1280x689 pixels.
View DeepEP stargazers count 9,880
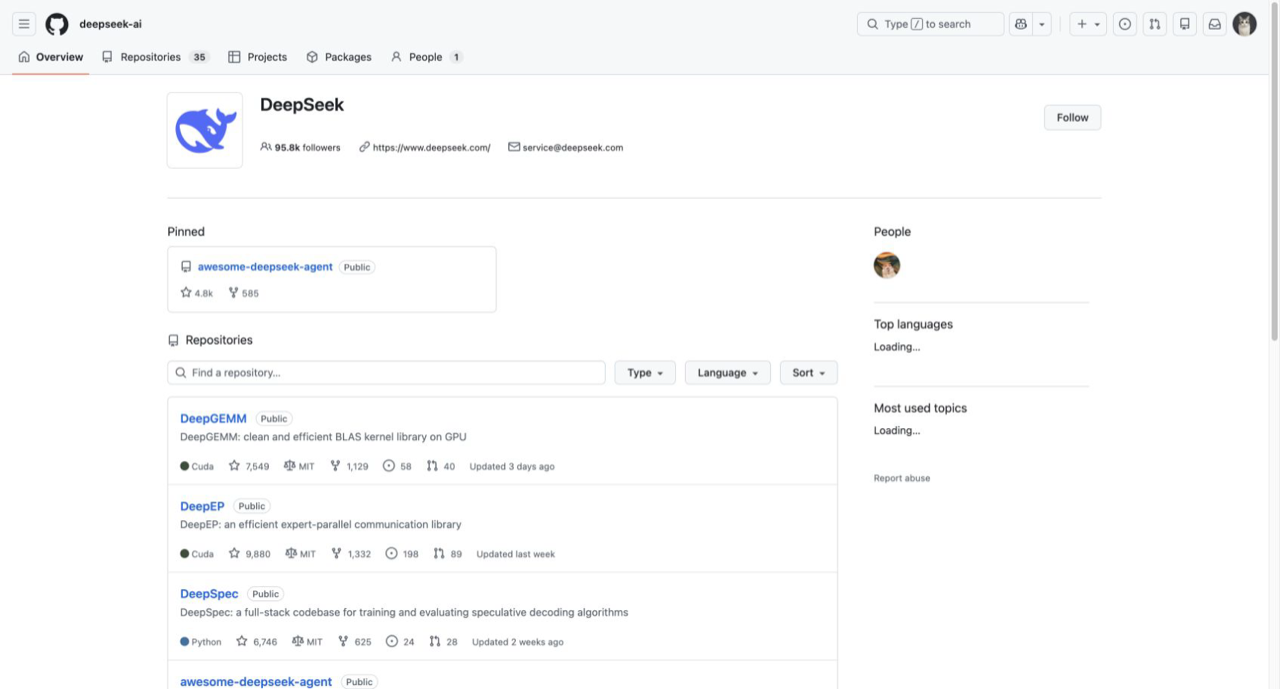coord(249,554)
